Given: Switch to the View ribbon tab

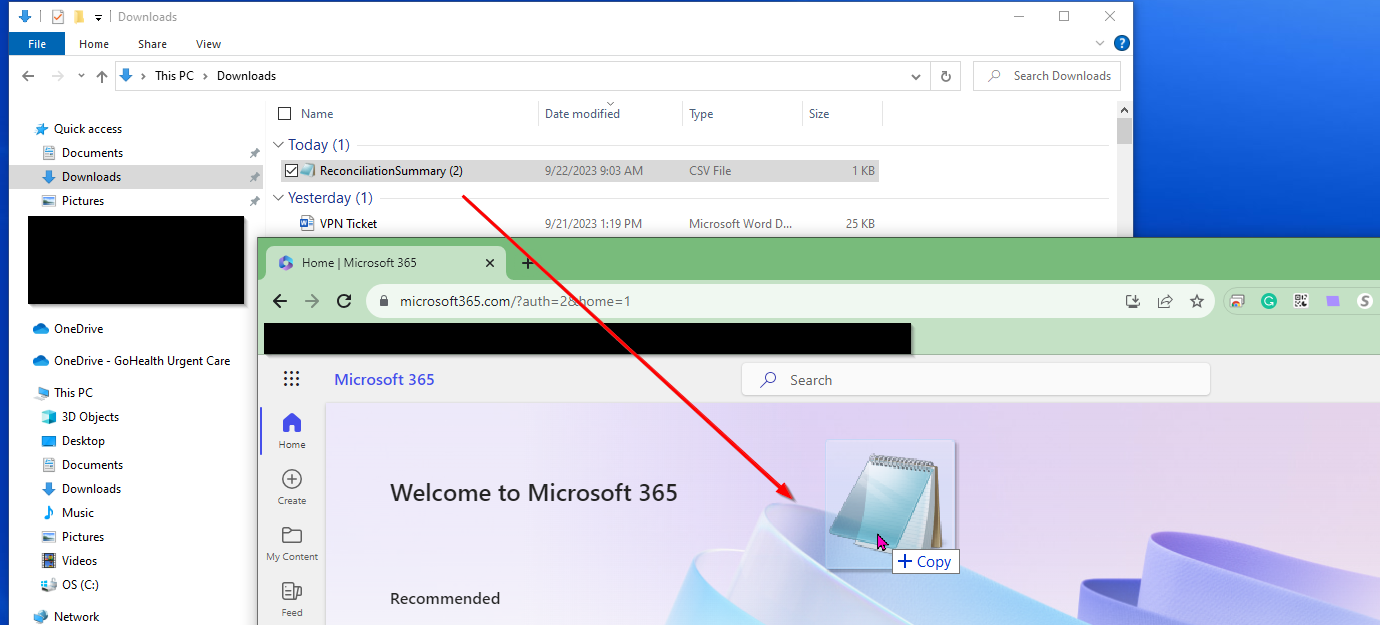Looking at the screenshot, I should click(209, 44).
